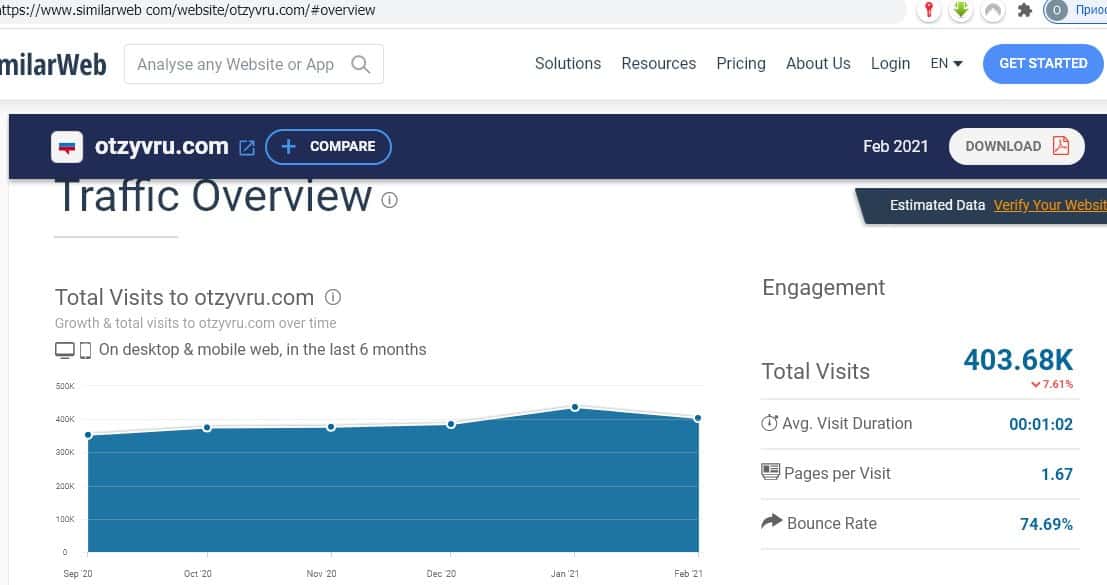Image resolution: width=1107 pixels, height=585 pixels.
Task: Open the Resources menu
Action: pyautogui.click(x=659, y=64)
